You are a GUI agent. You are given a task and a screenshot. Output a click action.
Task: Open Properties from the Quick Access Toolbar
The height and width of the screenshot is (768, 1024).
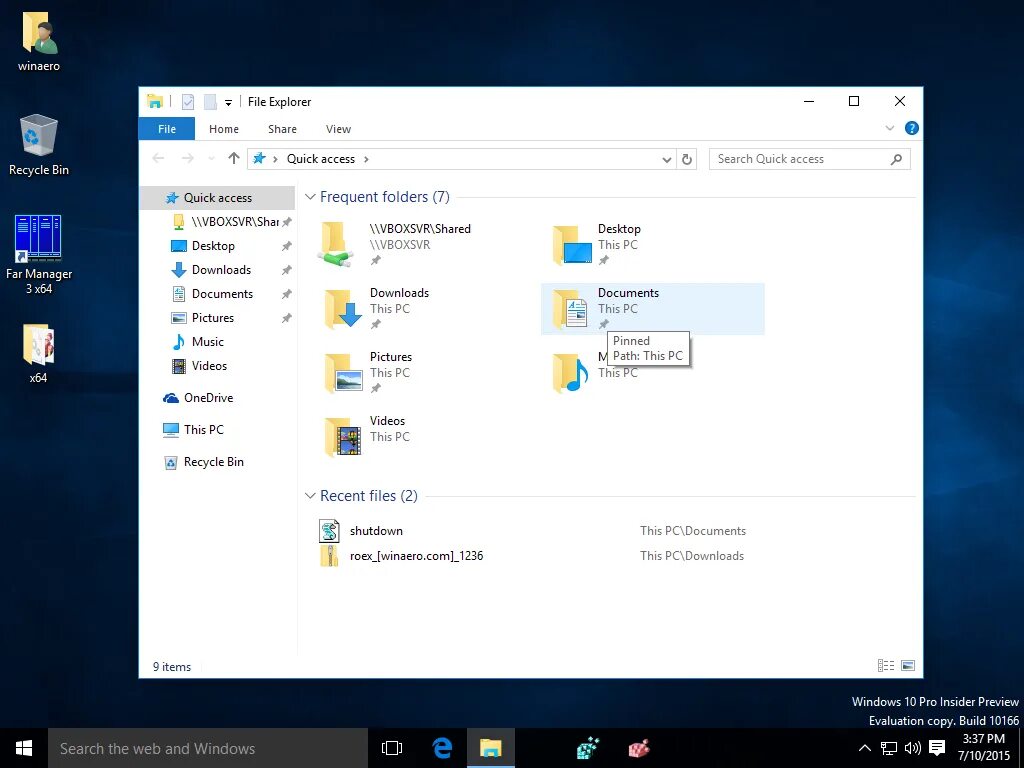188,101
